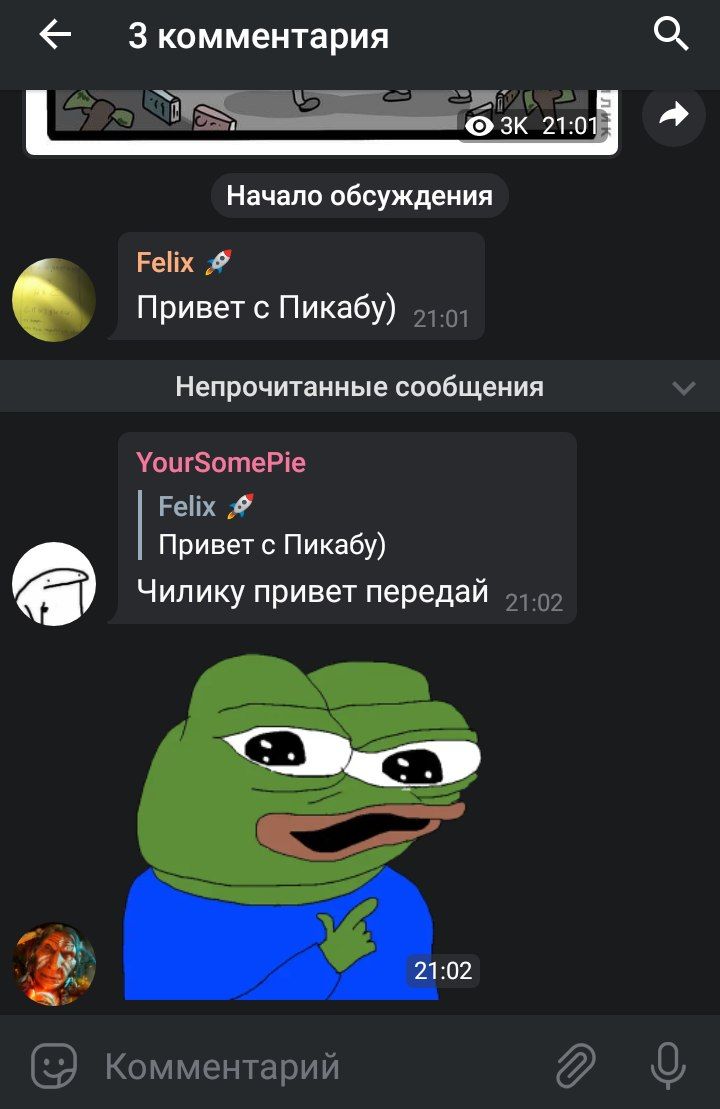Tap the Начало обсуждения label
Viewport: 720px width, 1109px height.
[x=359, y=196]
